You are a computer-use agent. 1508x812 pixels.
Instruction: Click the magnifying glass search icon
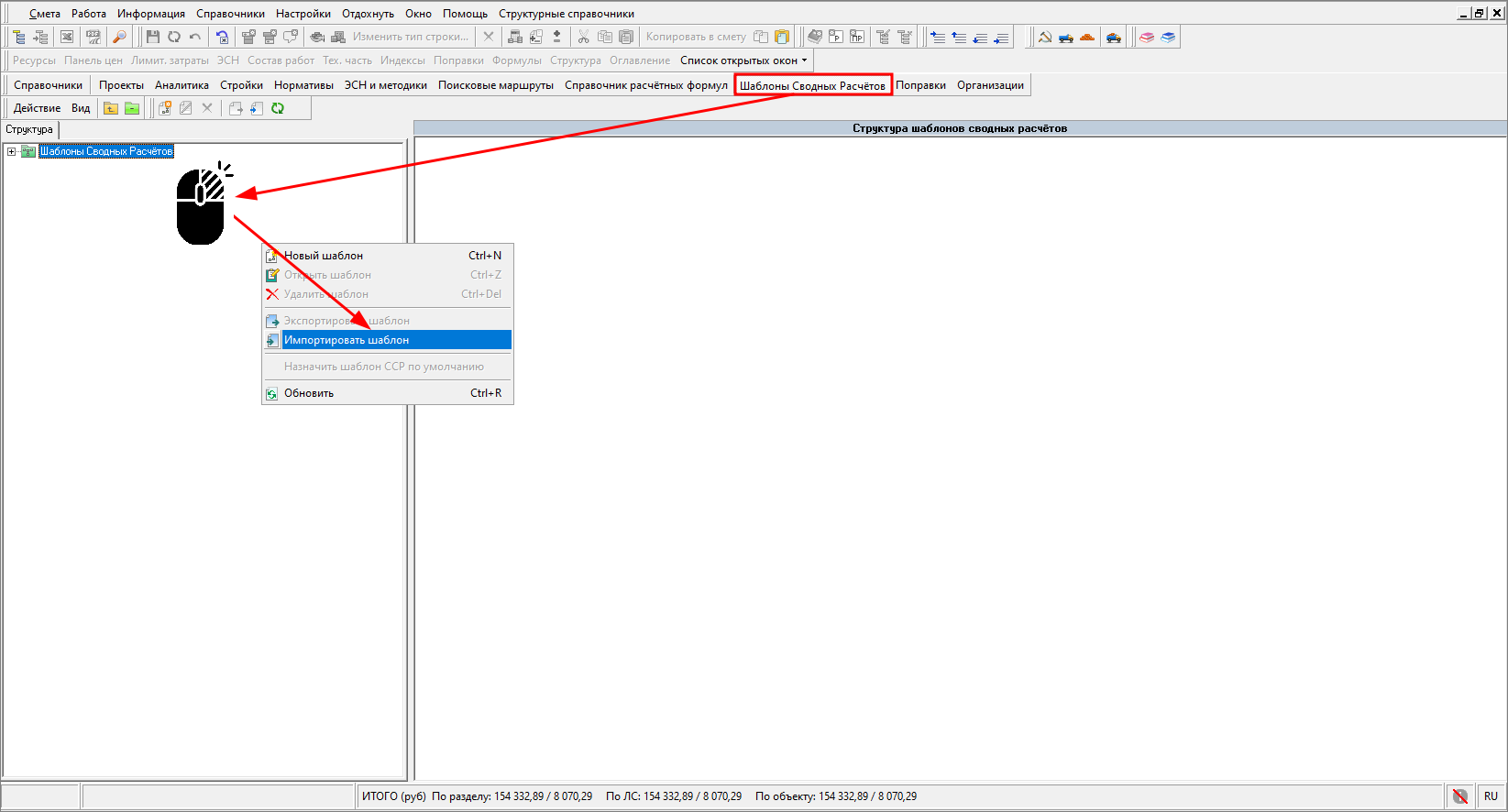(119, 37)
